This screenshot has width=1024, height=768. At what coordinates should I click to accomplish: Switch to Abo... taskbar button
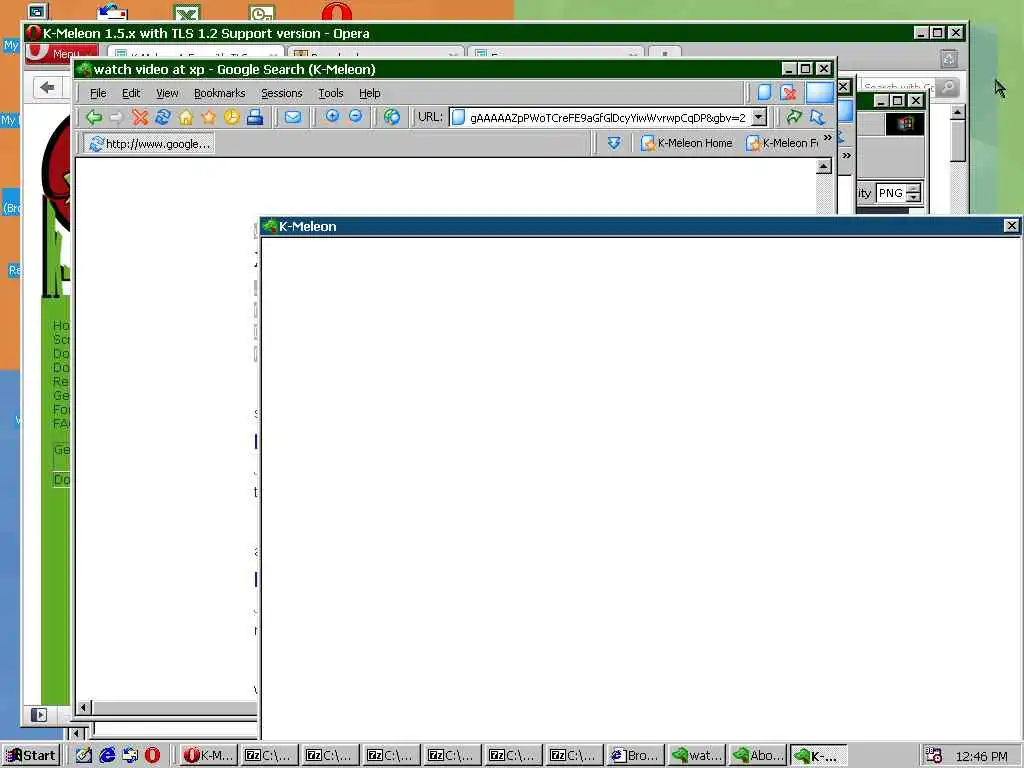(x=758, y=755)
